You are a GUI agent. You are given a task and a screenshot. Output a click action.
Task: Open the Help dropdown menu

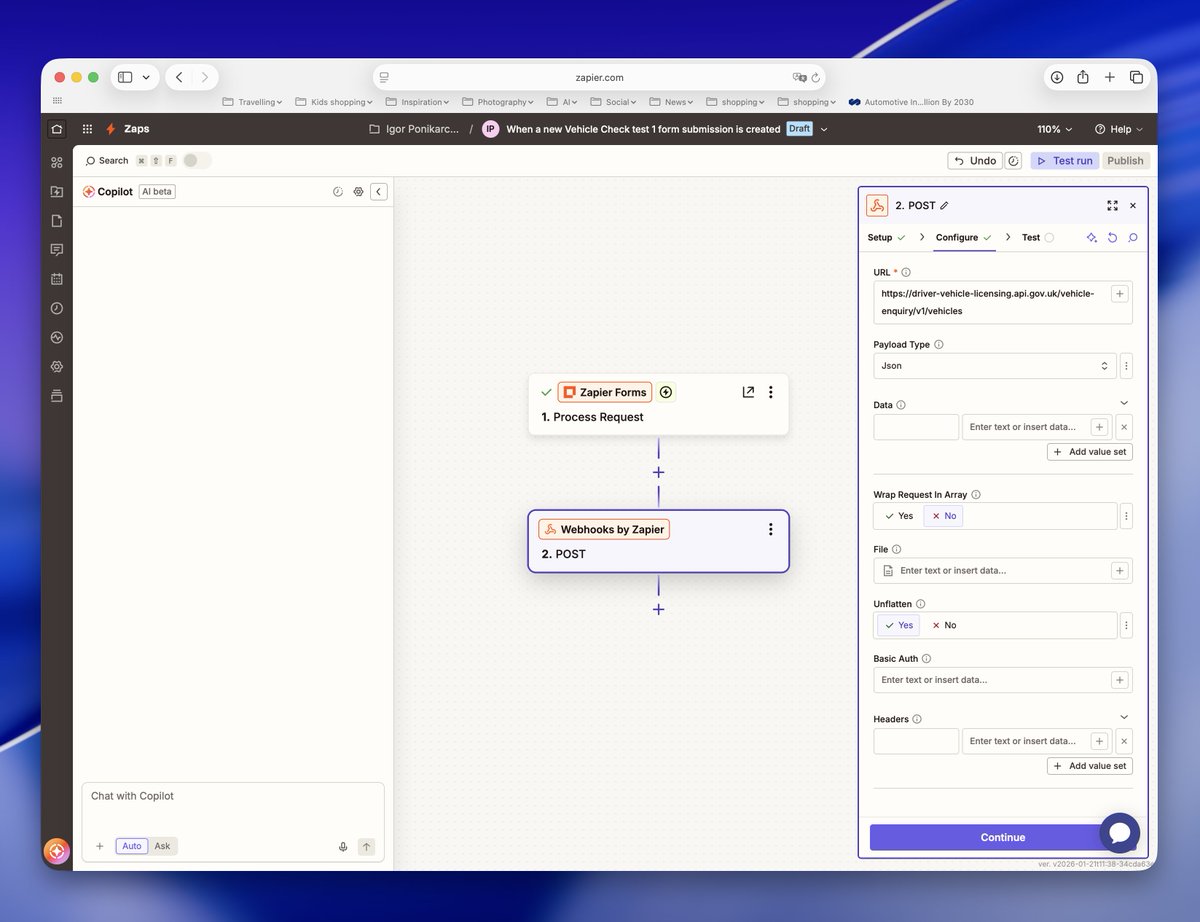(1119, 129)
